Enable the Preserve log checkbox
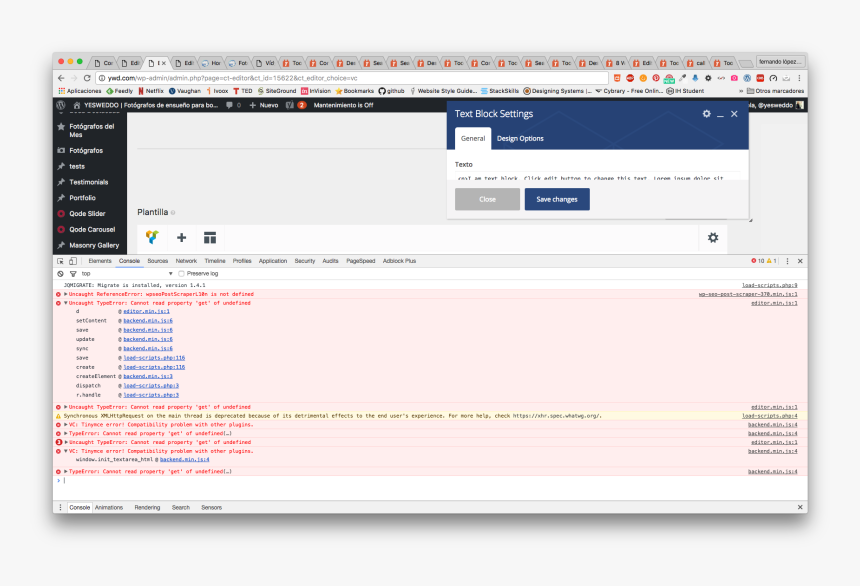860x586 pixels. tap(182, 274)
